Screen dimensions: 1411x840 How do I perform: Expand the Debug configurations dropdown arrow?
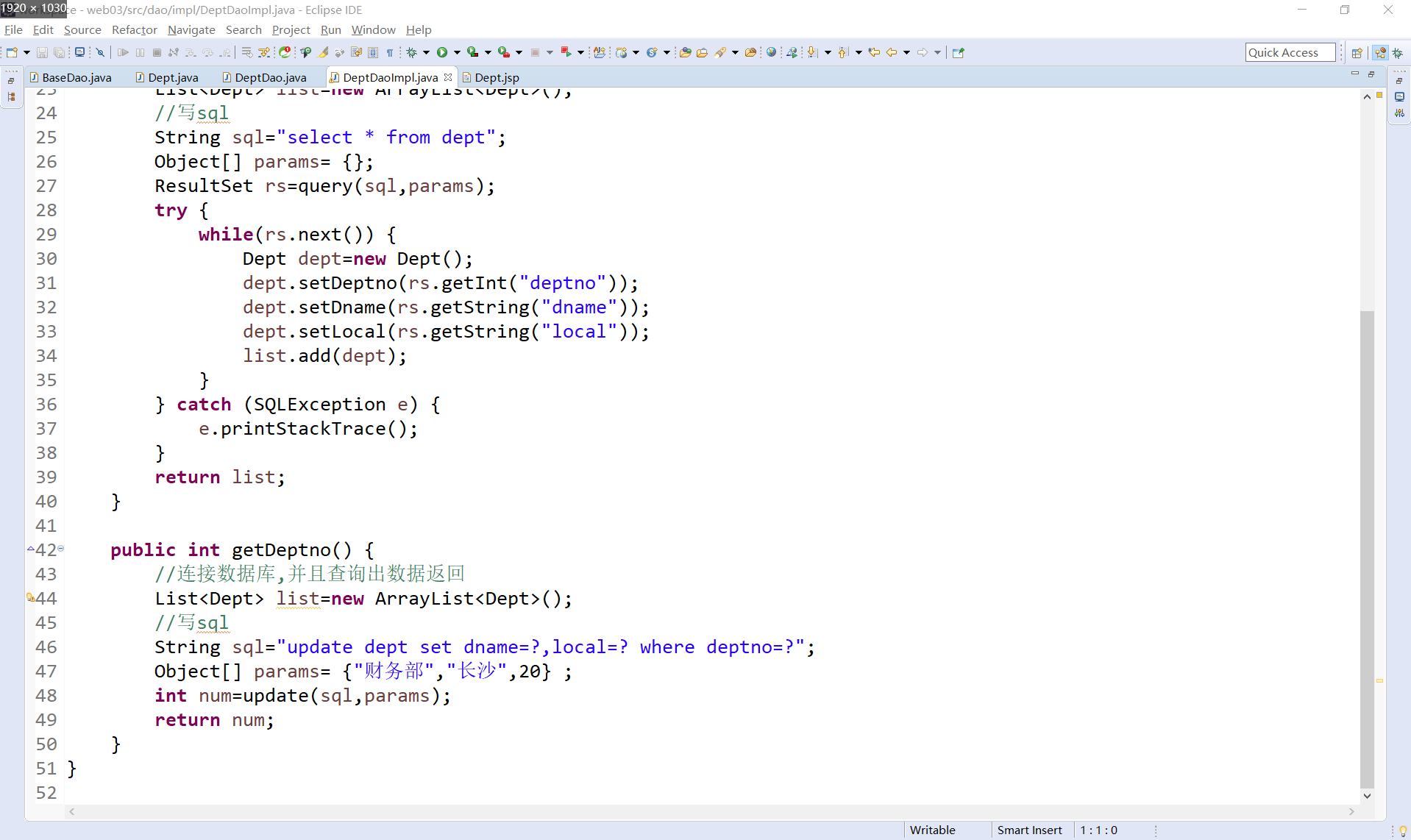(x=426, y=52)
